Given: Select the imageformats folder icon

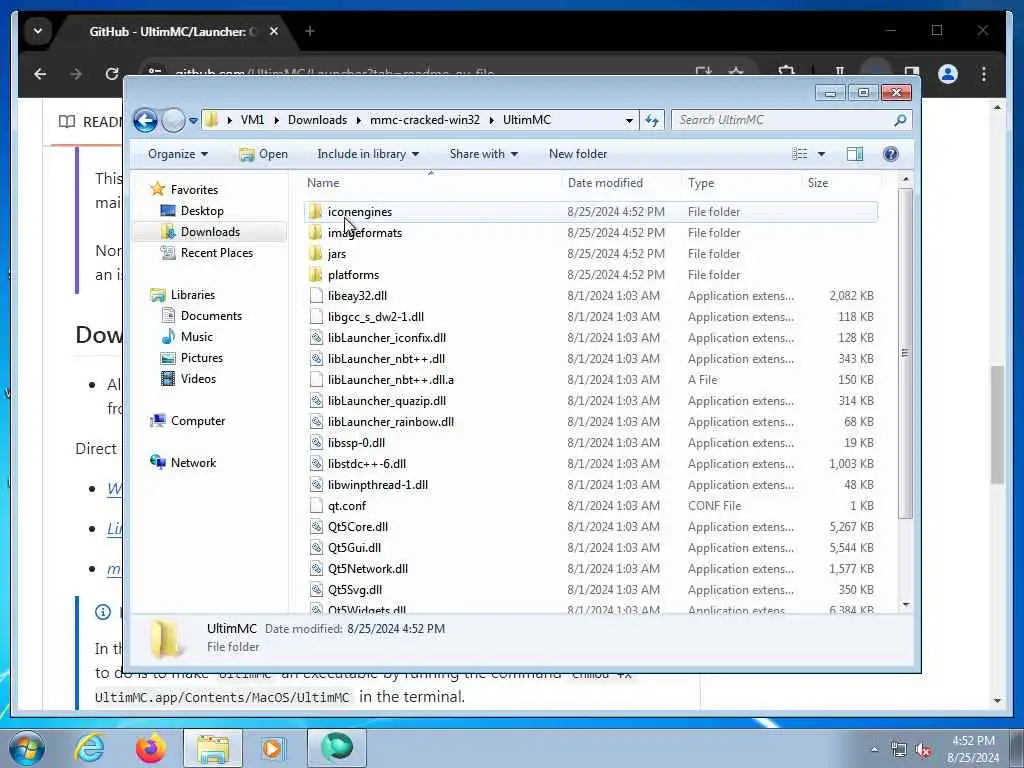Looking at the screenshot, I should click(x=315, y=232).
